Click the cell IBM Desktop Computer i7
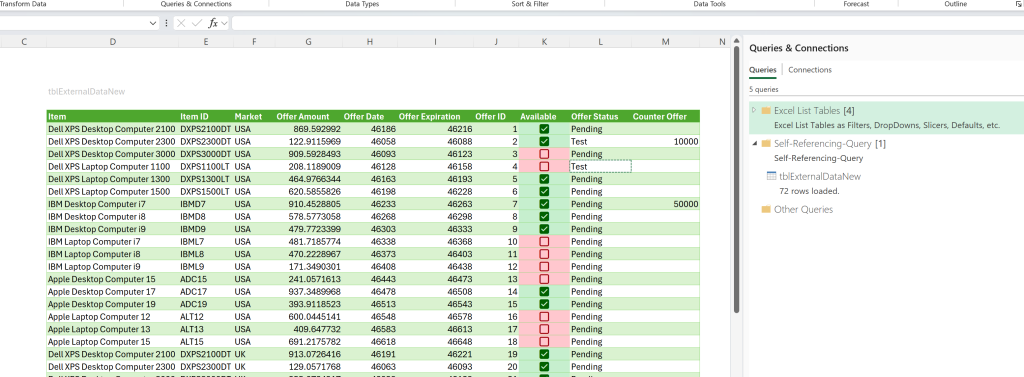 tap(112, 205)
